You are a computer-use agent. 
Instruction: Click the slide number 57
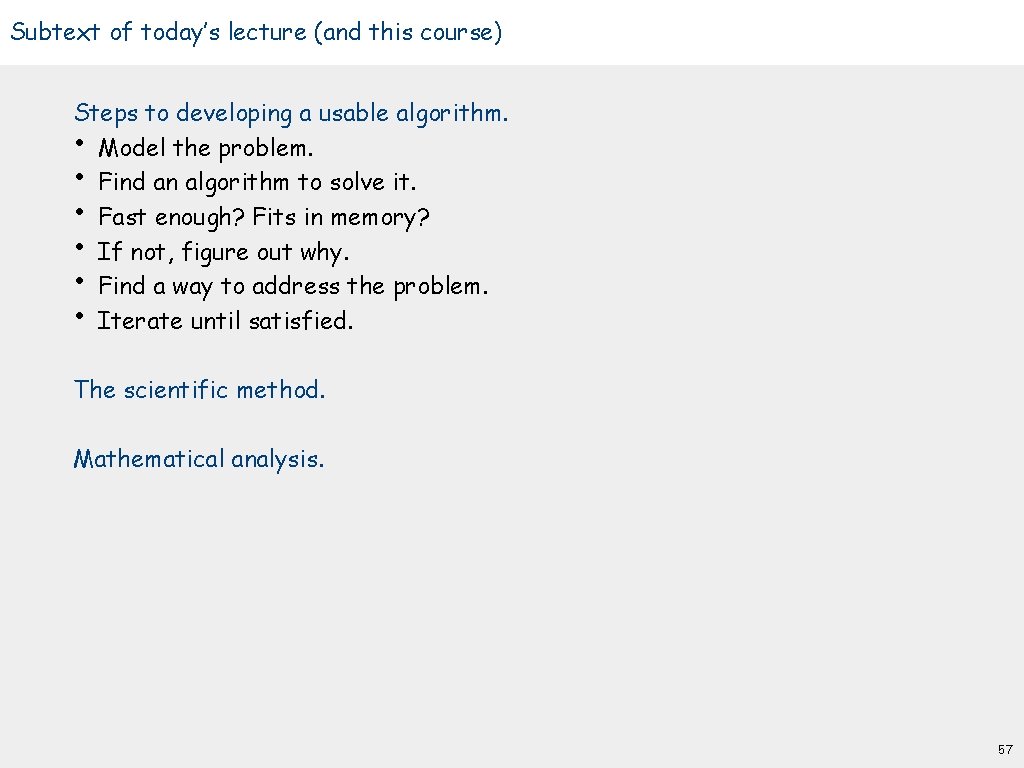tap(1005, 749)
